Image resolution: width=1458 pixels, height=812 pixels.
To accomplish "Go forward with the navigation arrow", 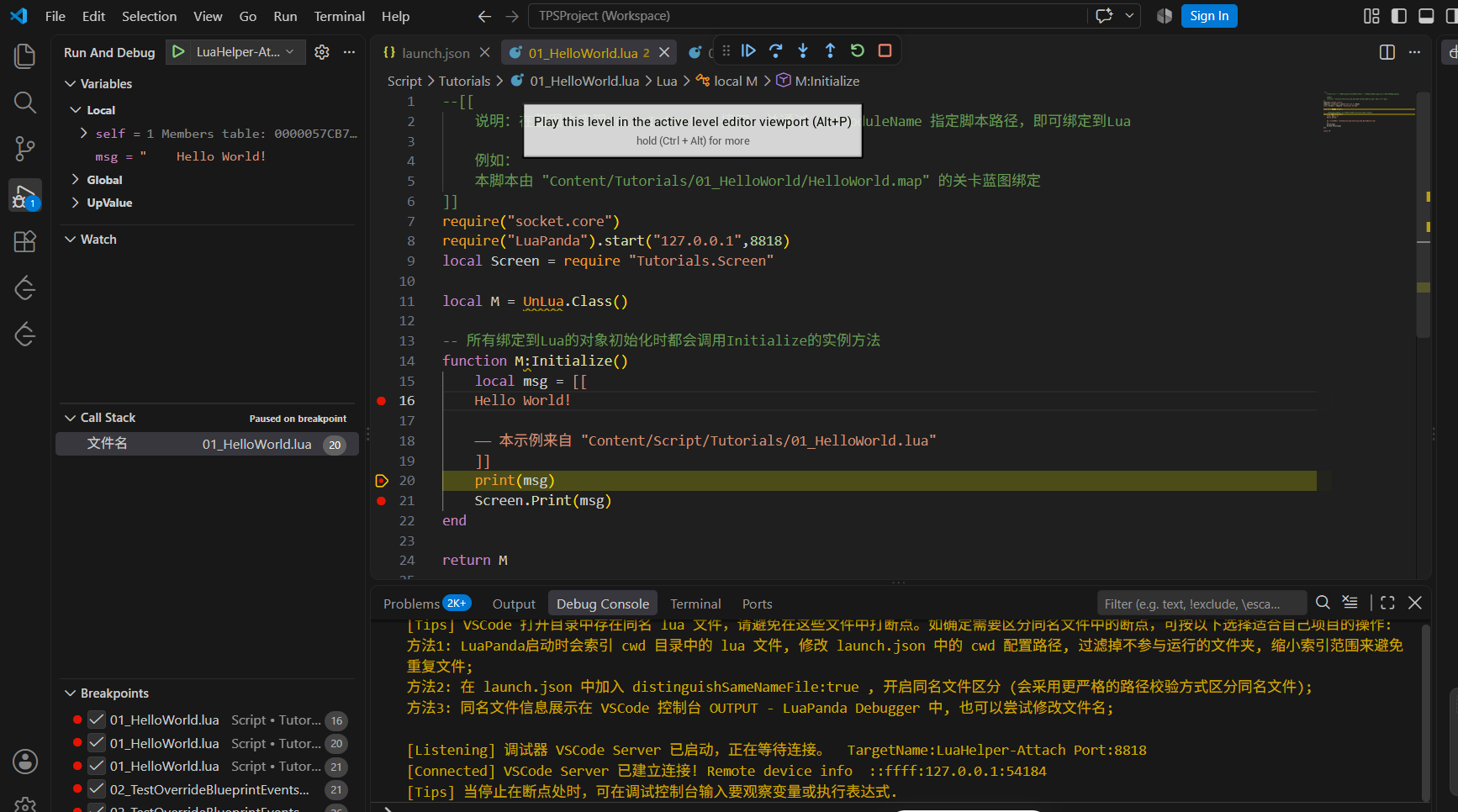I will pyautogui.click(x=512, y=16).
